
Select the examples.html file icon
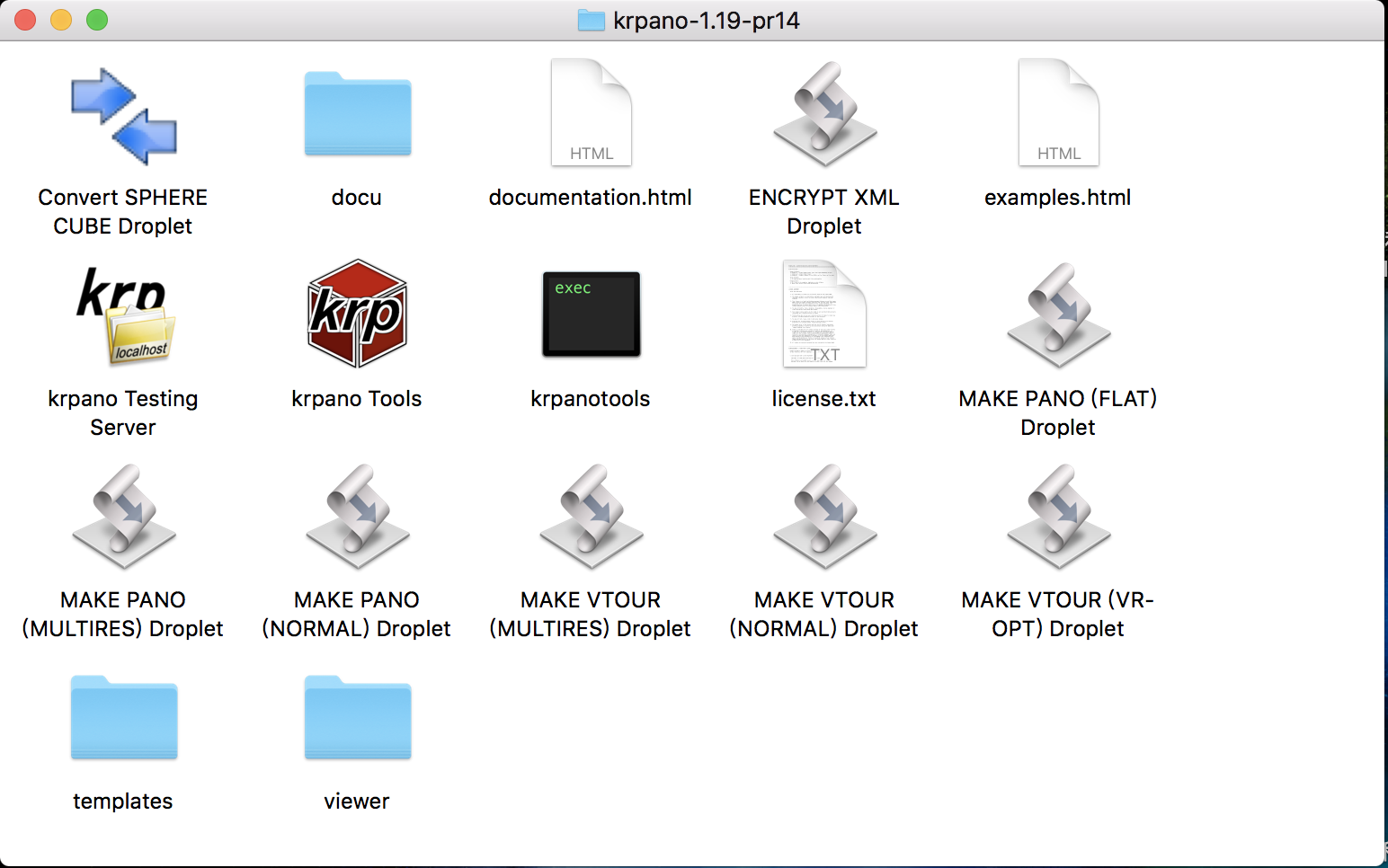1059,112
